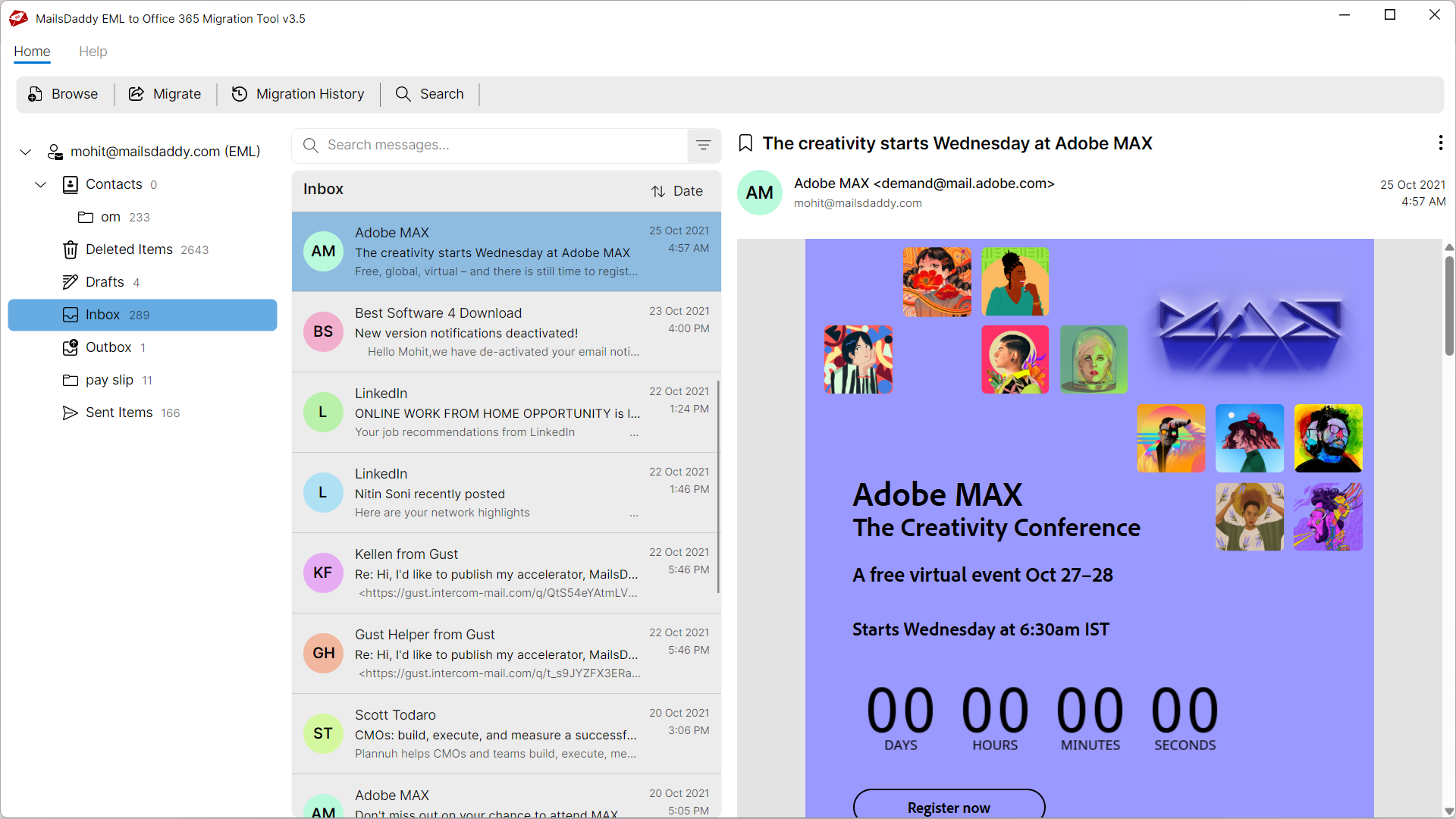This screenshot has height=819, width=1456.
Task: Click the Drafts pencil icon
Action: [x=71, y=282]
